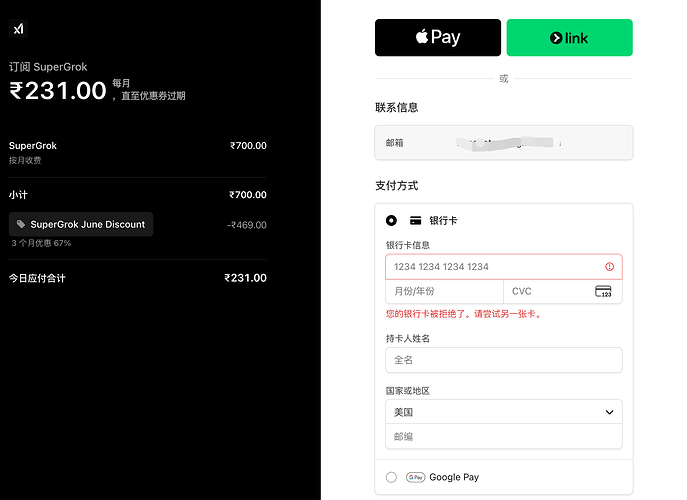Click the 今日应付合计 total ₹231.00 amount
This screenshot has width=687, height=500.
[x=245, y=278]
